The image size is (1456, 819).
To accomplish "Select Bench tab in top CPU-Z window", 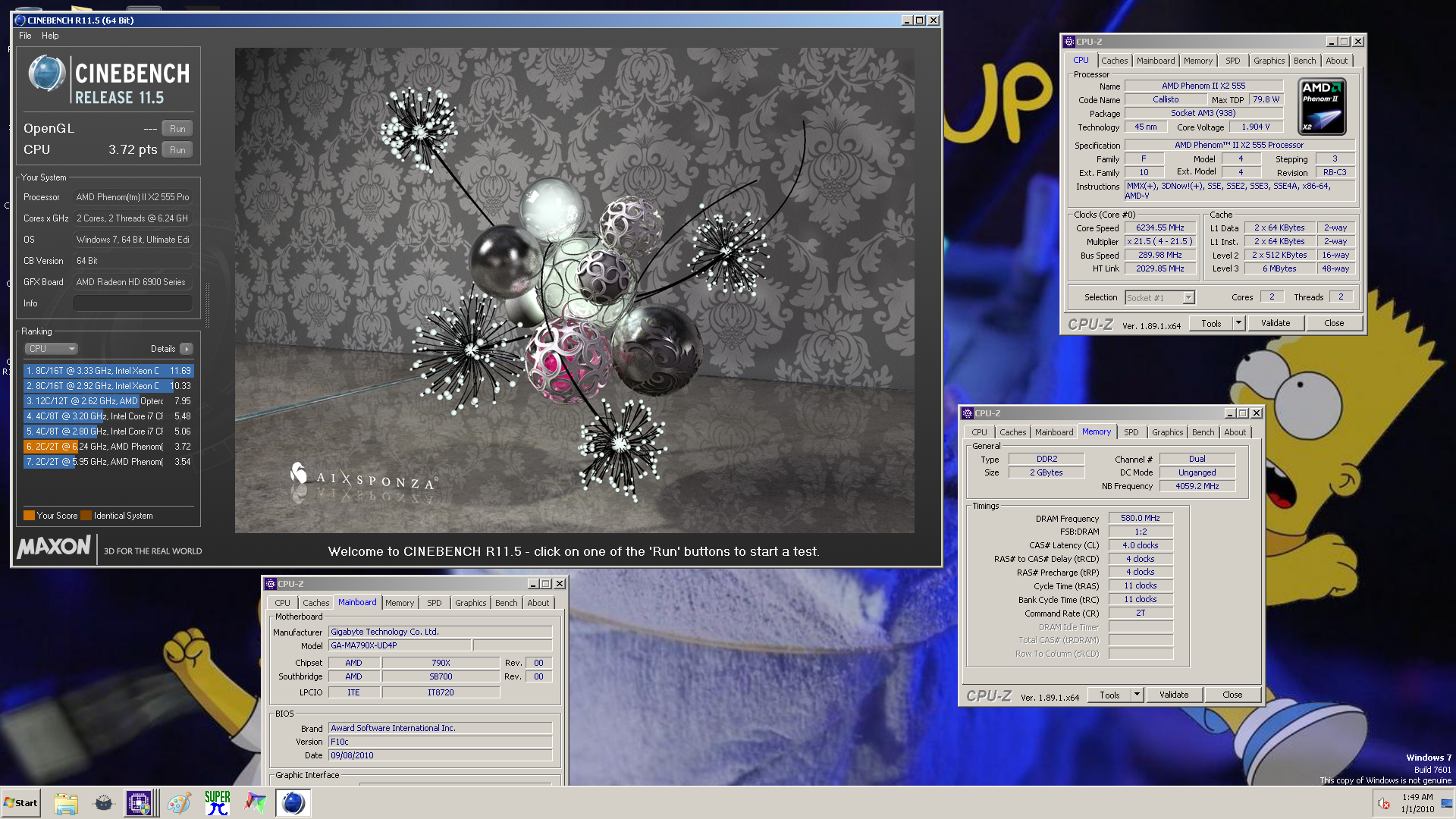I will pos(1305,61).
